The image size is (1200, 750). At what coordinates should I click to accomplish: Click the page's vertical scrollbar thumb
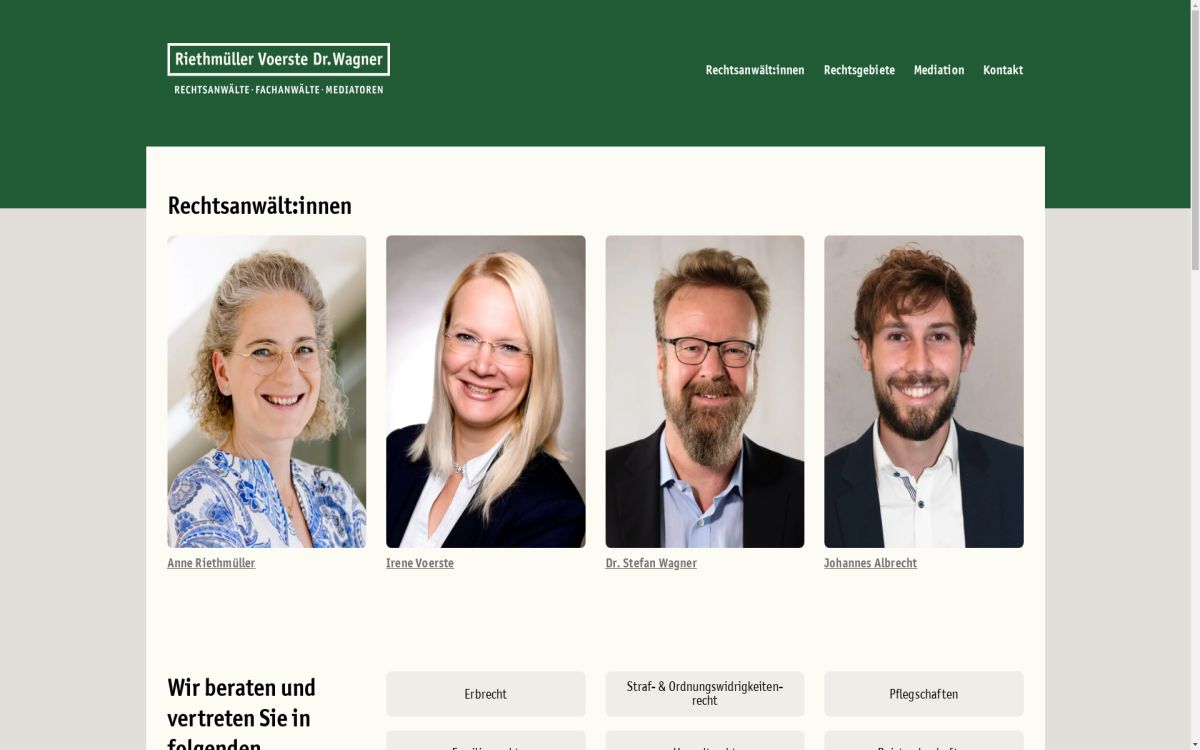pos(1195,135)
